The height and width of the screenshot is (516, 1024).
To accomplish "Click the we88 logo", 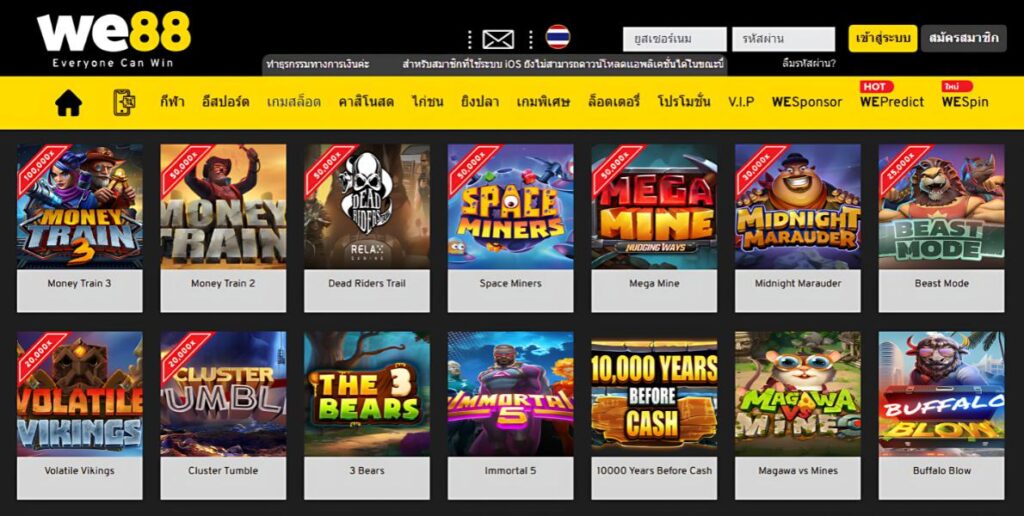I will [x=114, y=39].
